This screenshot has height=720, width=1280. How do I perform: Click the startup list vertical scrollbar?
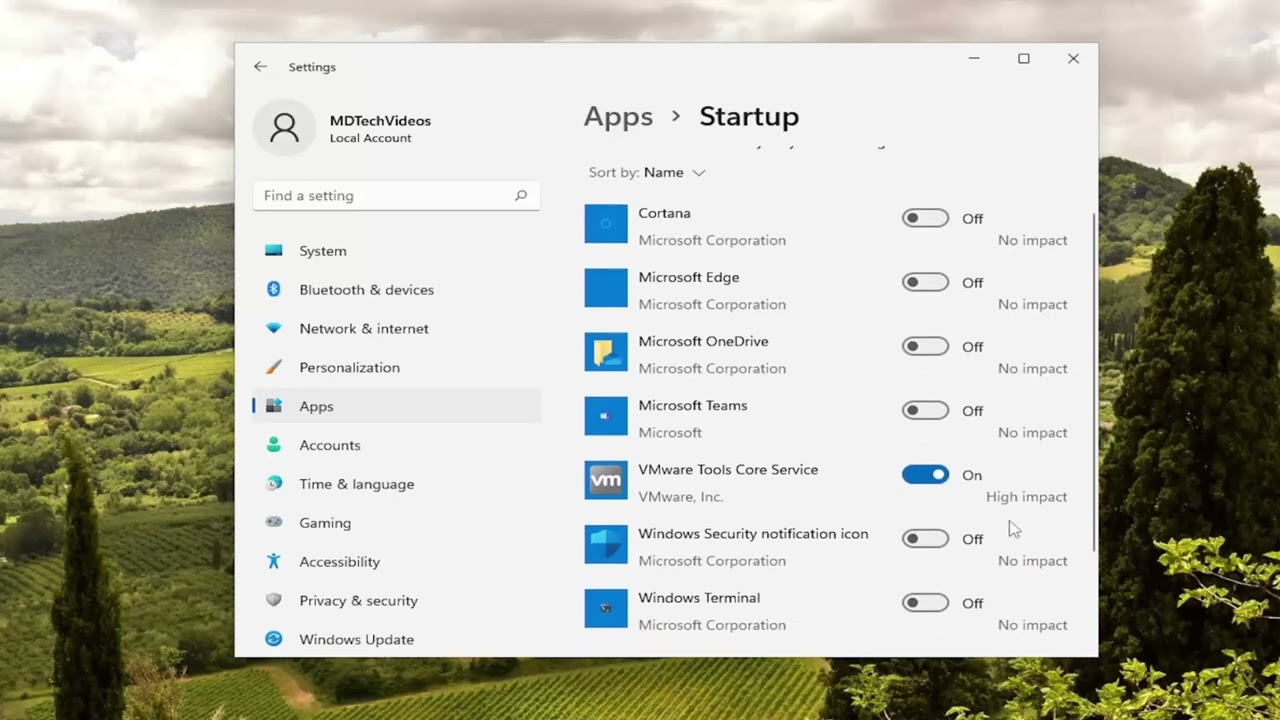(x=1094, y=380)
